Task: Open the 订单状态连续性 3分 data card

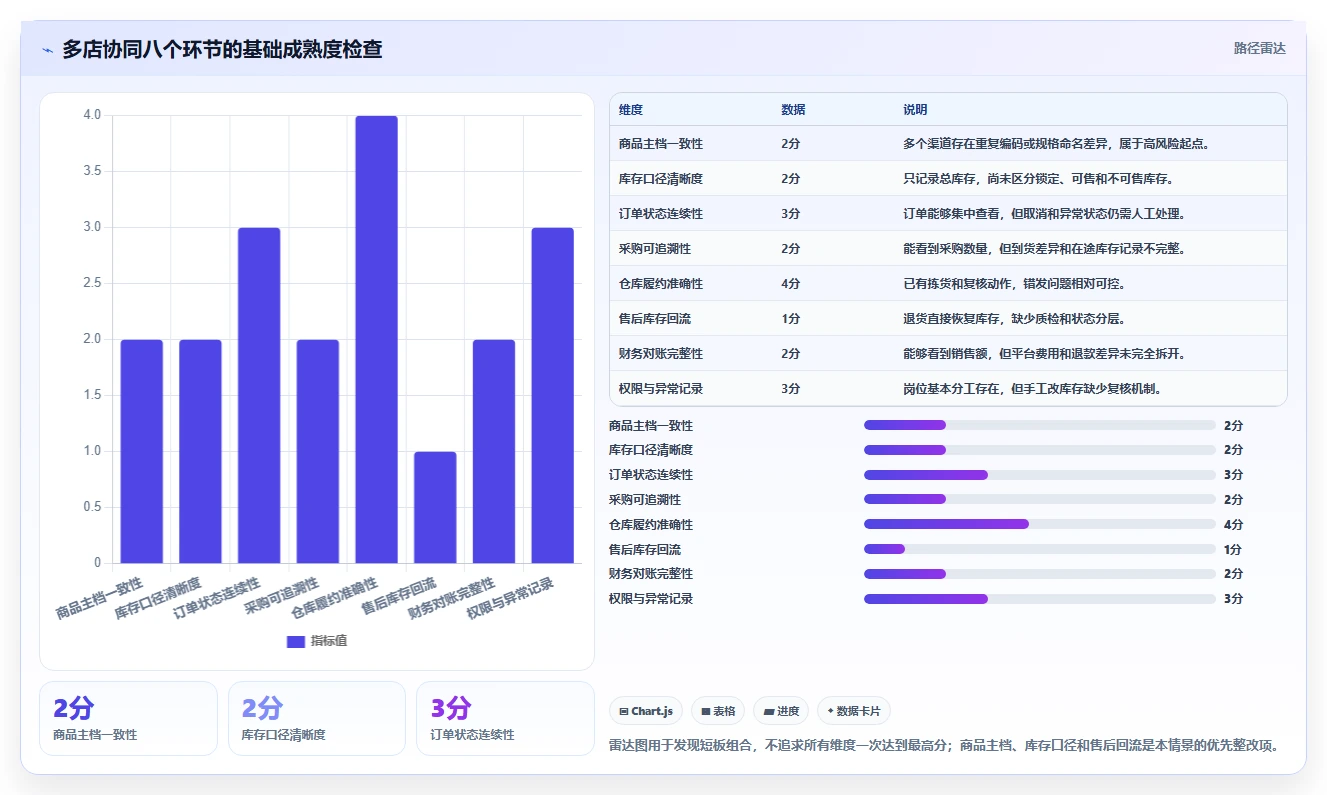Action: click(x=505, y=718)
